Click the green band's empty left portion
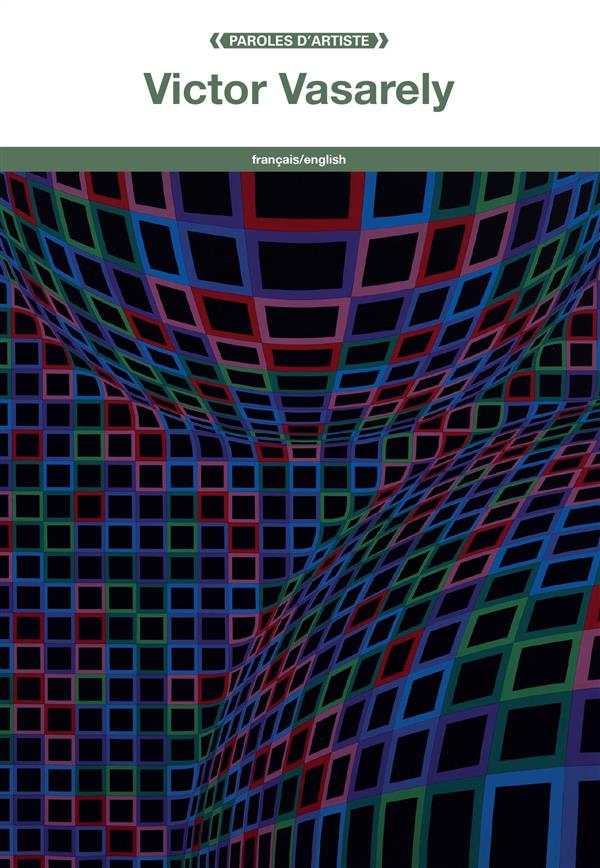 [125, 159]
